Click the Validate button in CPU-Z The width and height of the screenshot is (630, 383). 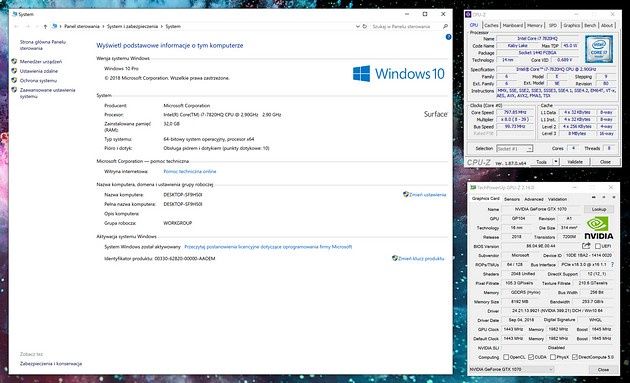click(x=575, y=162)
